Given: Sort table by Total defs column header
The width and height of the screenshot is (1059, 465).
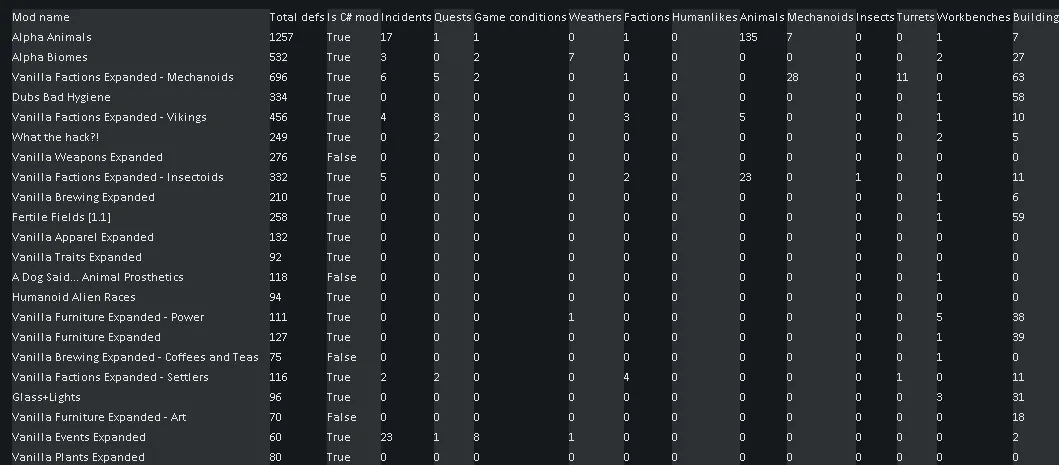Looking at the screenshot, I should [x=295, y=17].
